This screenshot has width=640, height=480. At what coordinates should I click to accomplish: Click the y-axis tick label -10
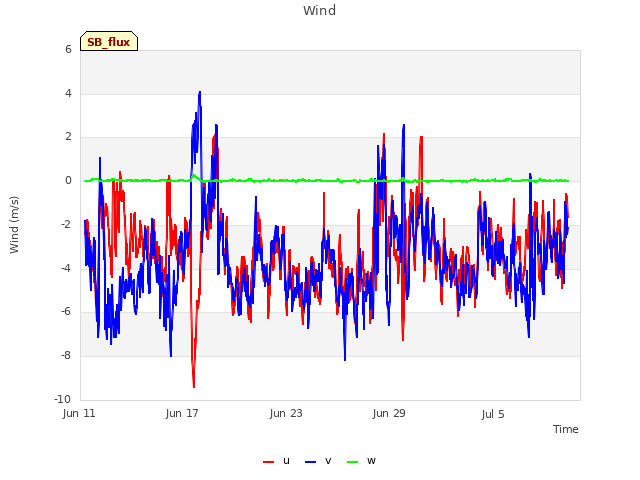(x=62, y=399)
